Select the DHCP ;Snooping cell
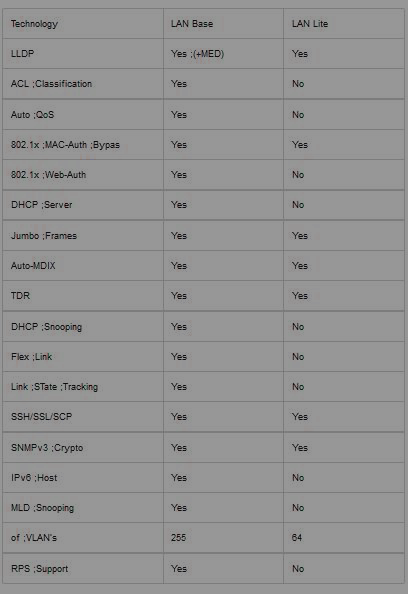Viewport: 408px width, 594px height. point(83,327)
